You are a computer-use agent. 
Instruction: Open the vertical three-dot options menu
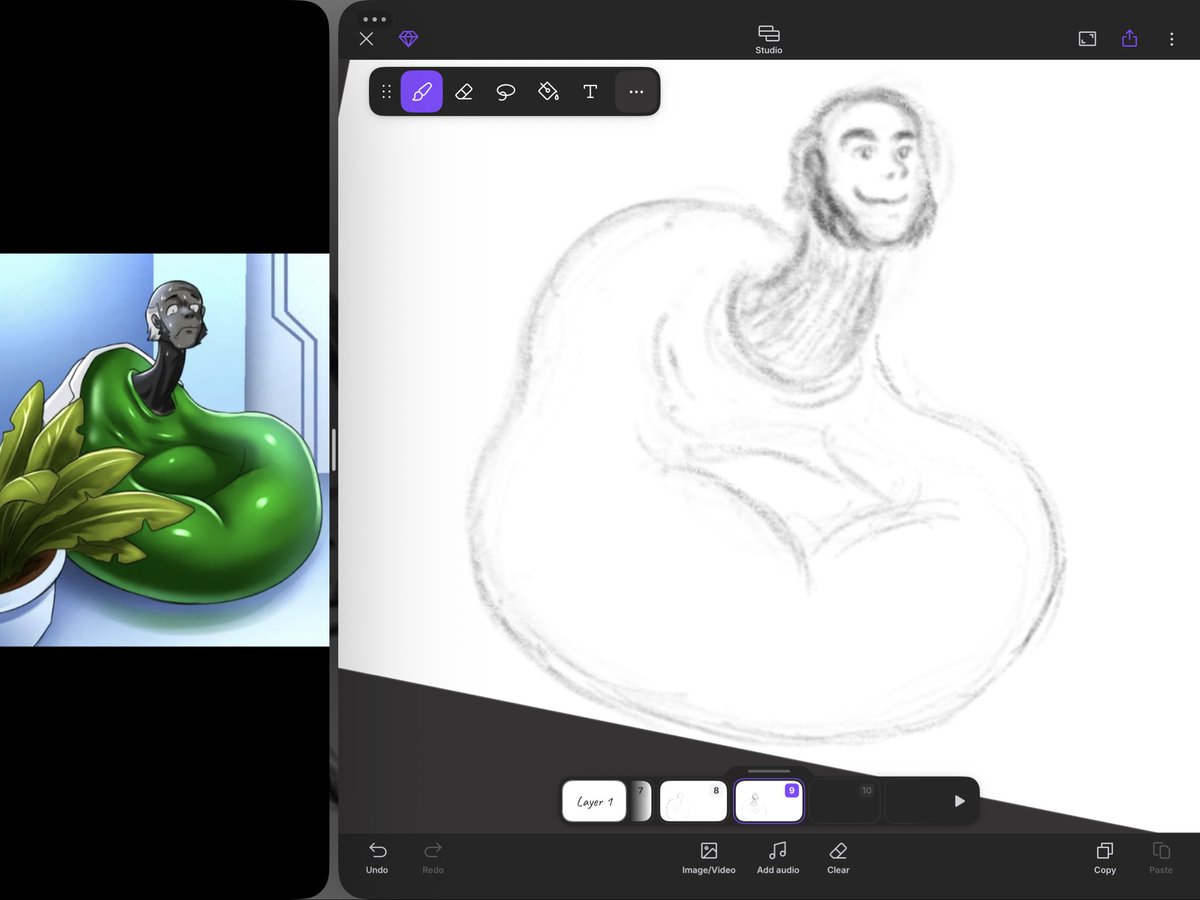(x=1171, y=39)
